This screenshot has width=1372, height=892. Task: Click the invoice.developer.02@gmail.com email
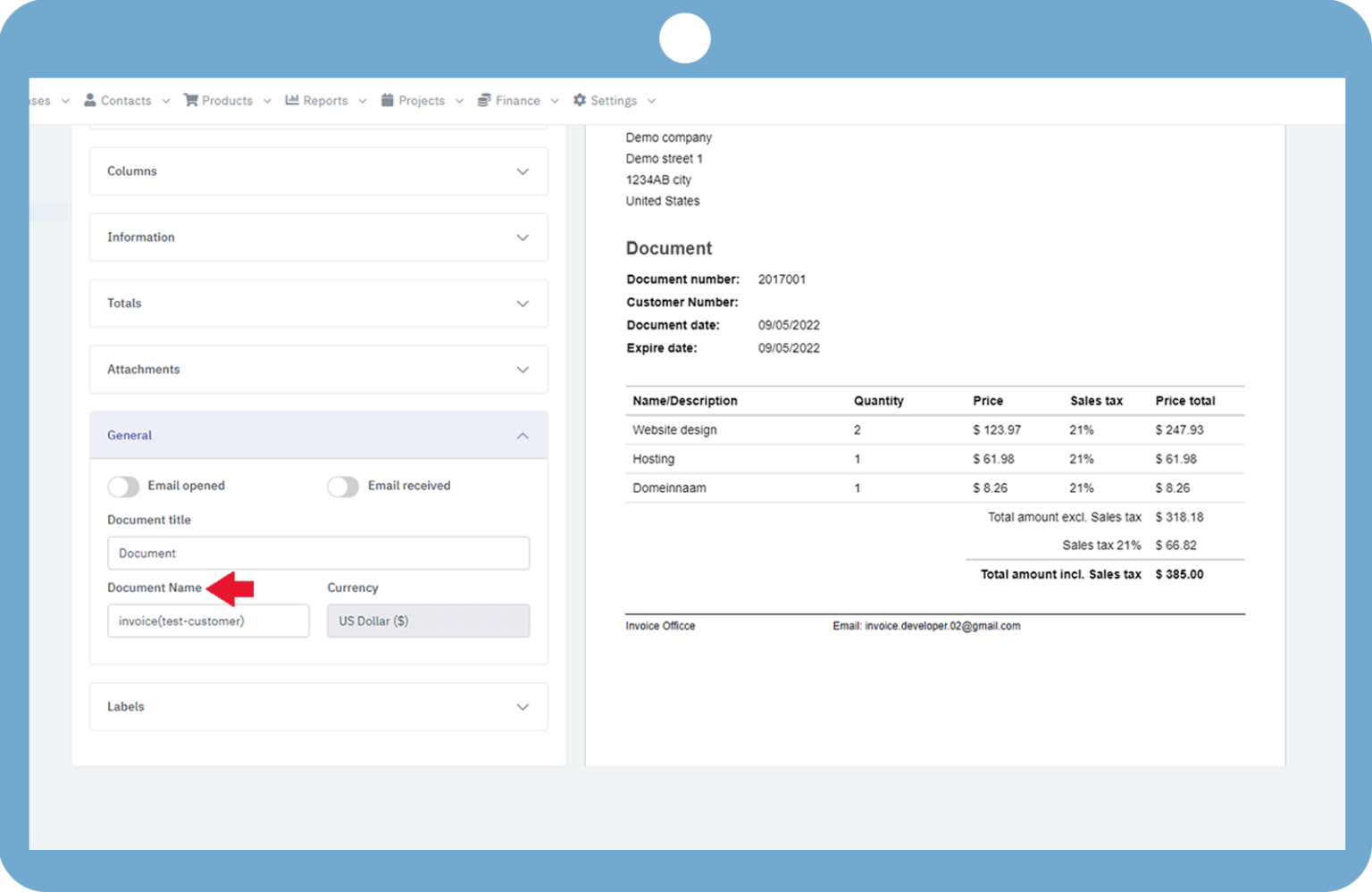(x=941, y=627)
